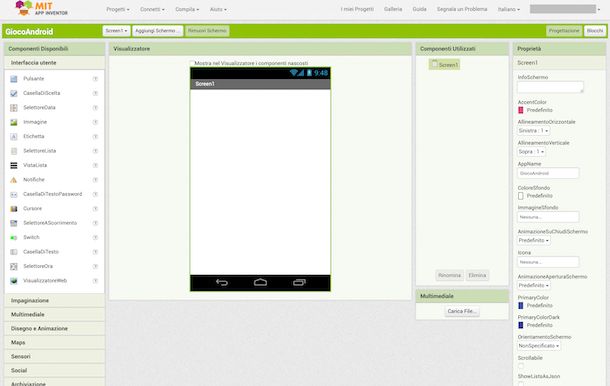Collapse the Interfaccia utente section
The height and width of the screenshot is (386, 610).
pos(54,63)
